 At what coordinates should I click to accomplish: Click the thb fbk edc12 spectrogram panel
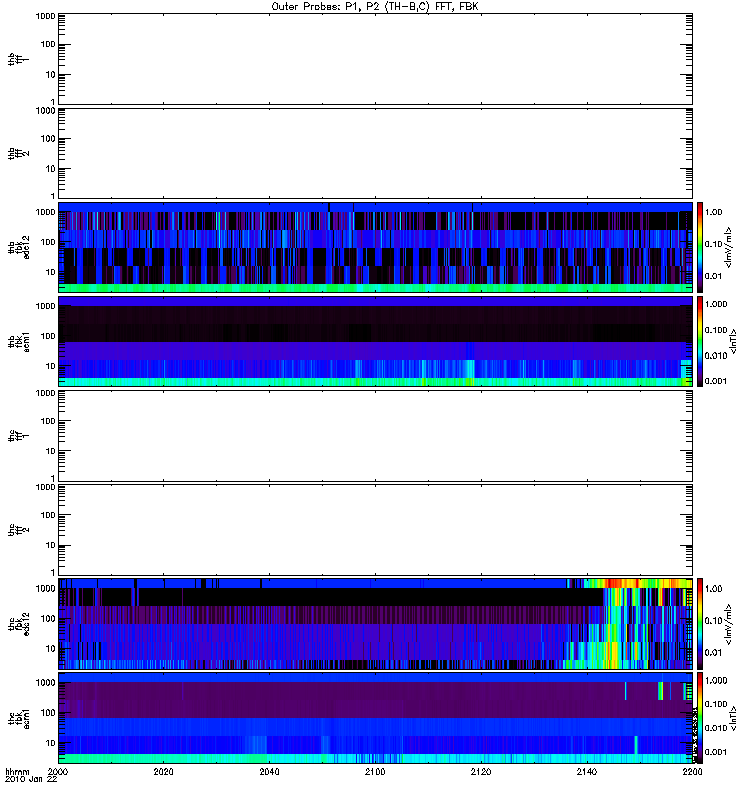click(376, 247)
